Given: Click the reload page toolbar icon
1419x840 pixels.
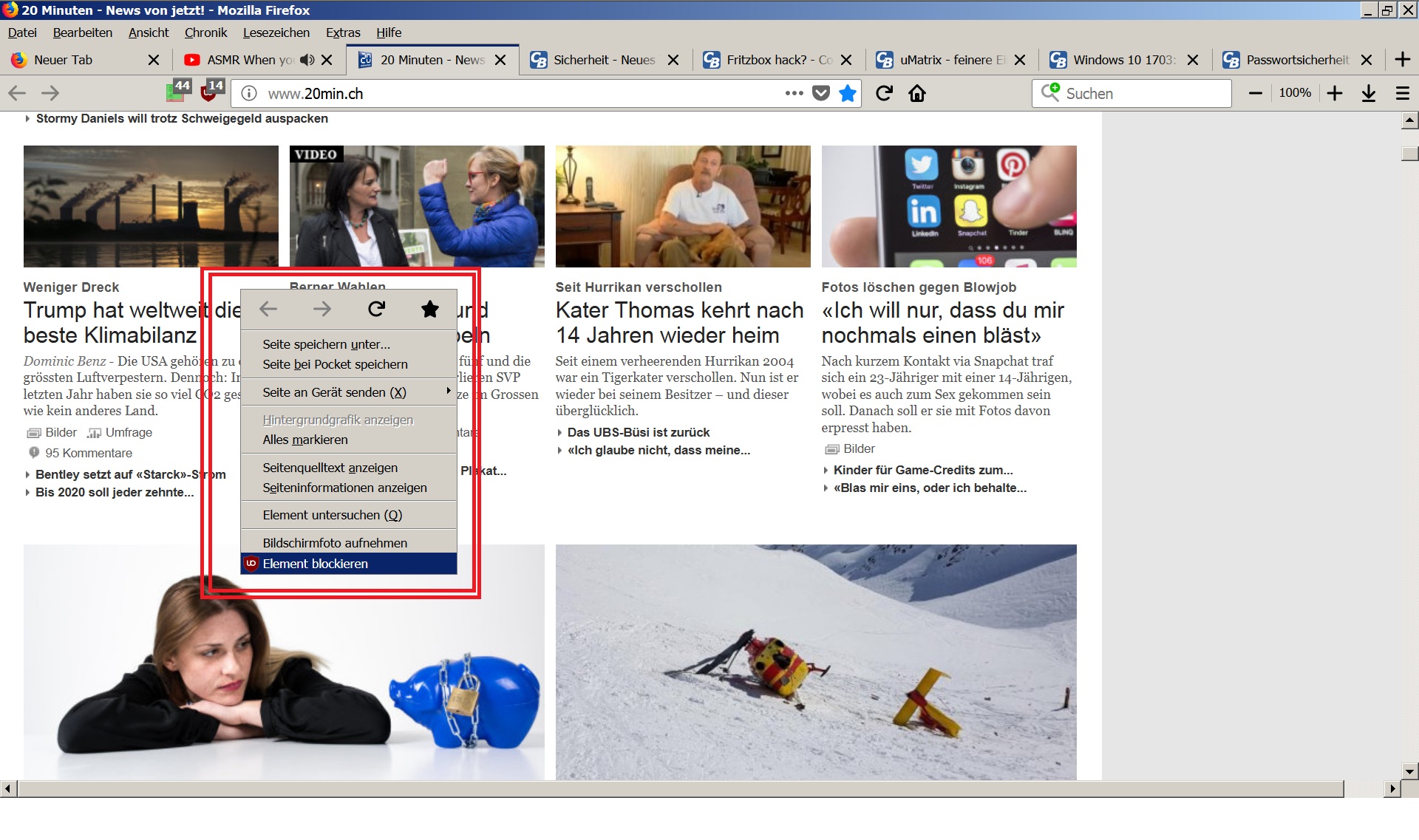Looking at the screenshot, I should (884, 93).
